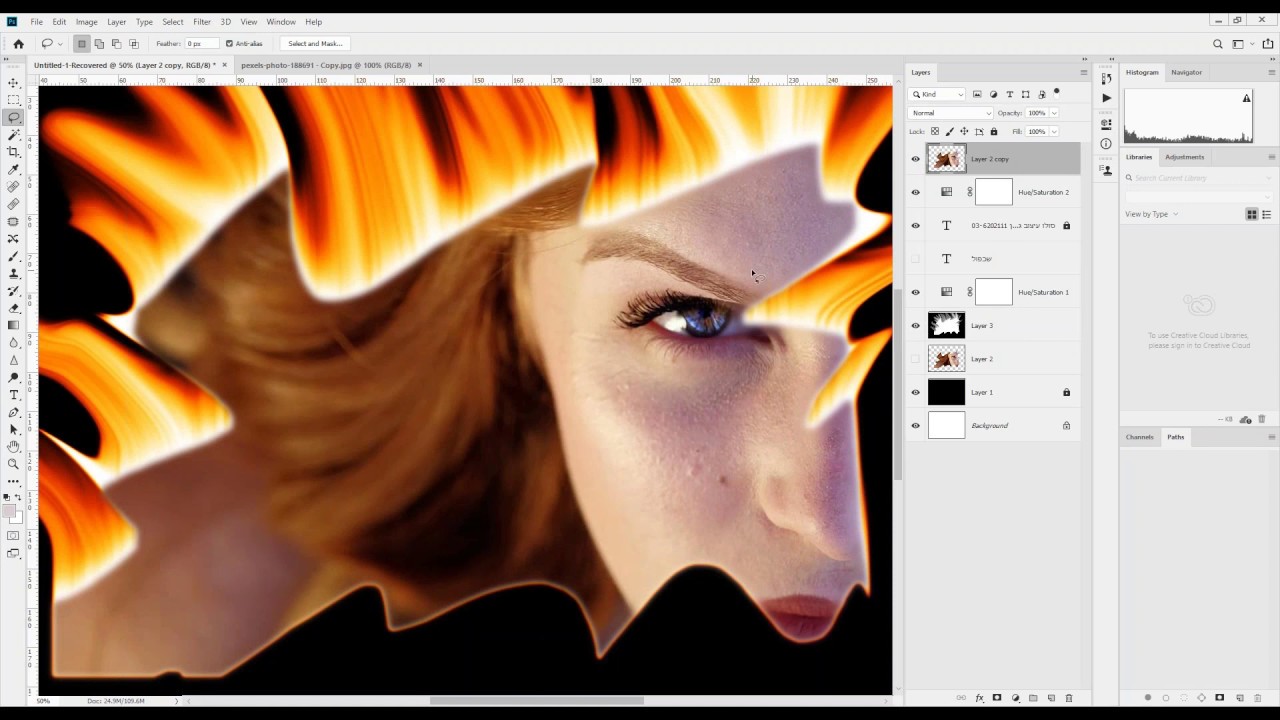1280x720 pixels.
Task: Open the Image menu
Action: [86, 21]
